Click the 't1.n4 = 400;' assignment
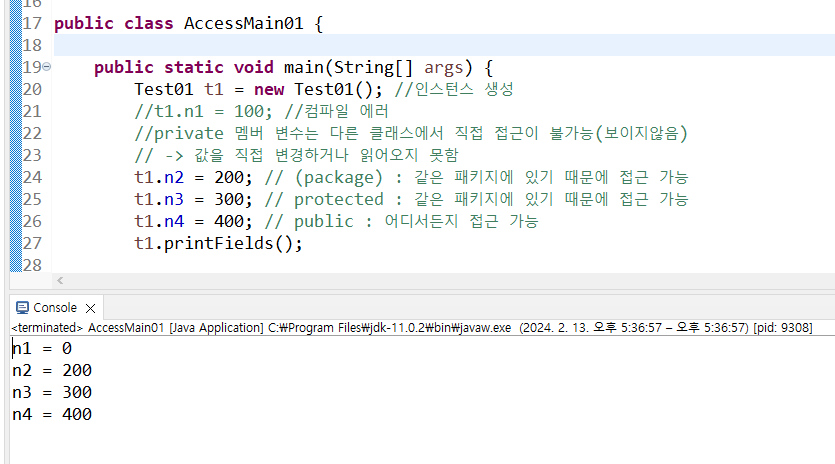The image size is (835, 464). click(x=193, y=221)
